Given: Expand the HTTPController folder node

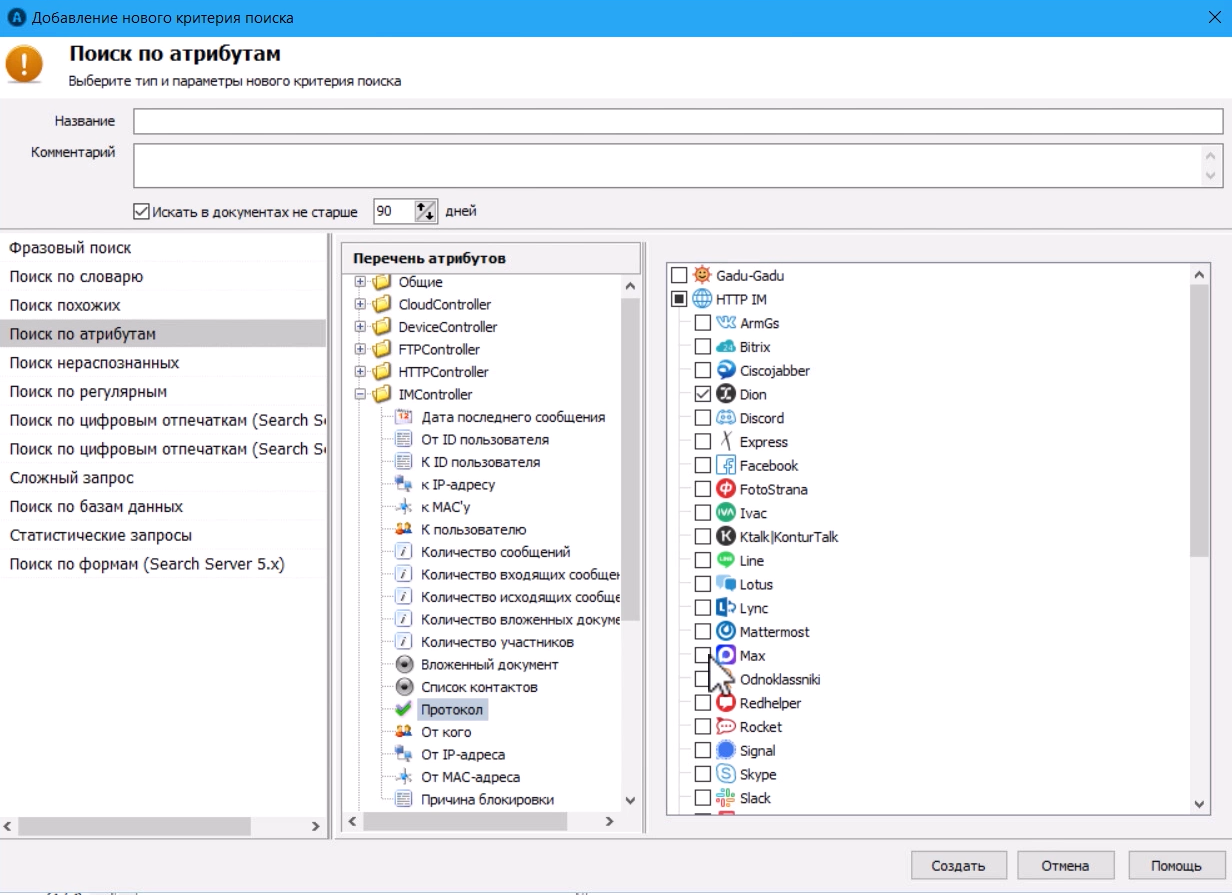Looking at the screenshot, I should click(x=361, y=372).
